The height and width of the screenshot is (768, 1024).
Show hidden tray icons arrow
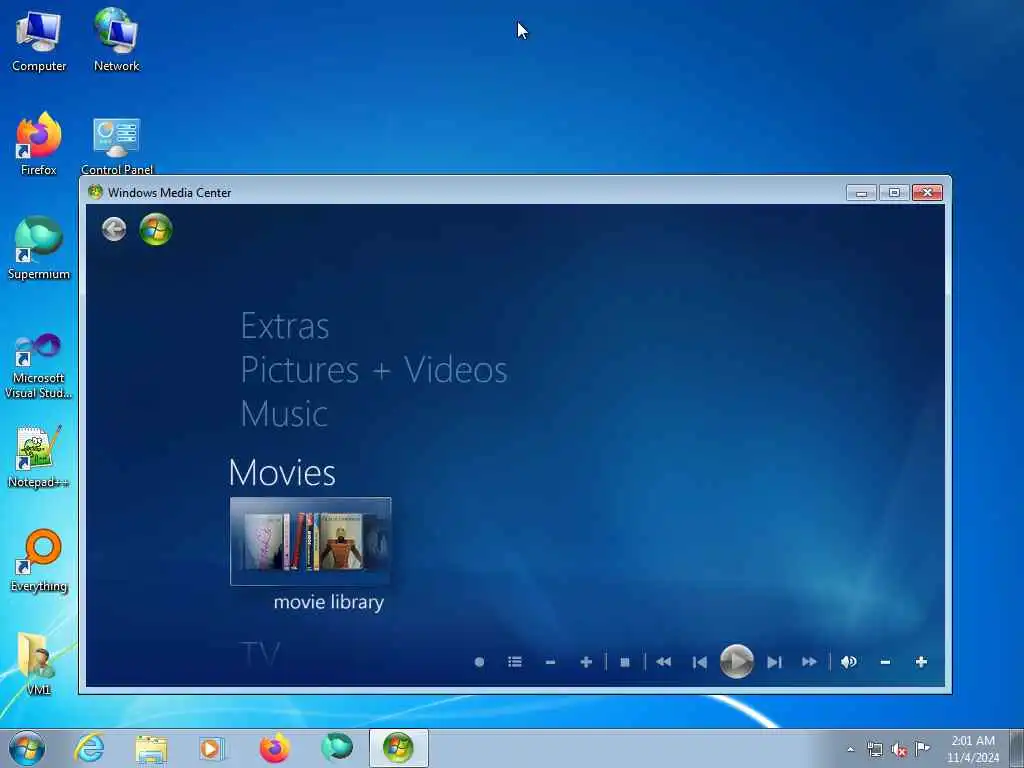[850, 749]
